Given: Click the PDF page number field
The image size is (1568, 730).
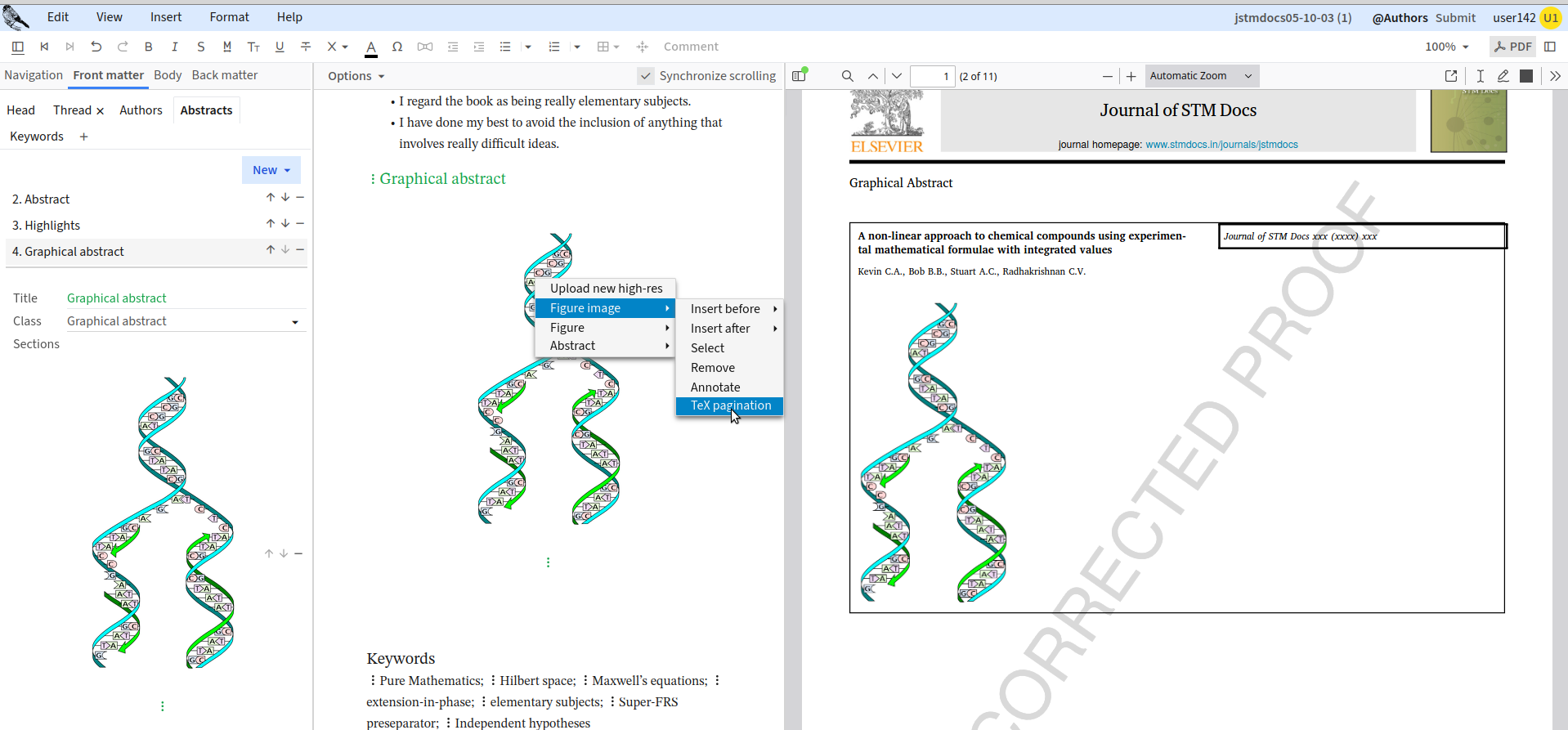Looking at the screenshot, I should [932, 76].
